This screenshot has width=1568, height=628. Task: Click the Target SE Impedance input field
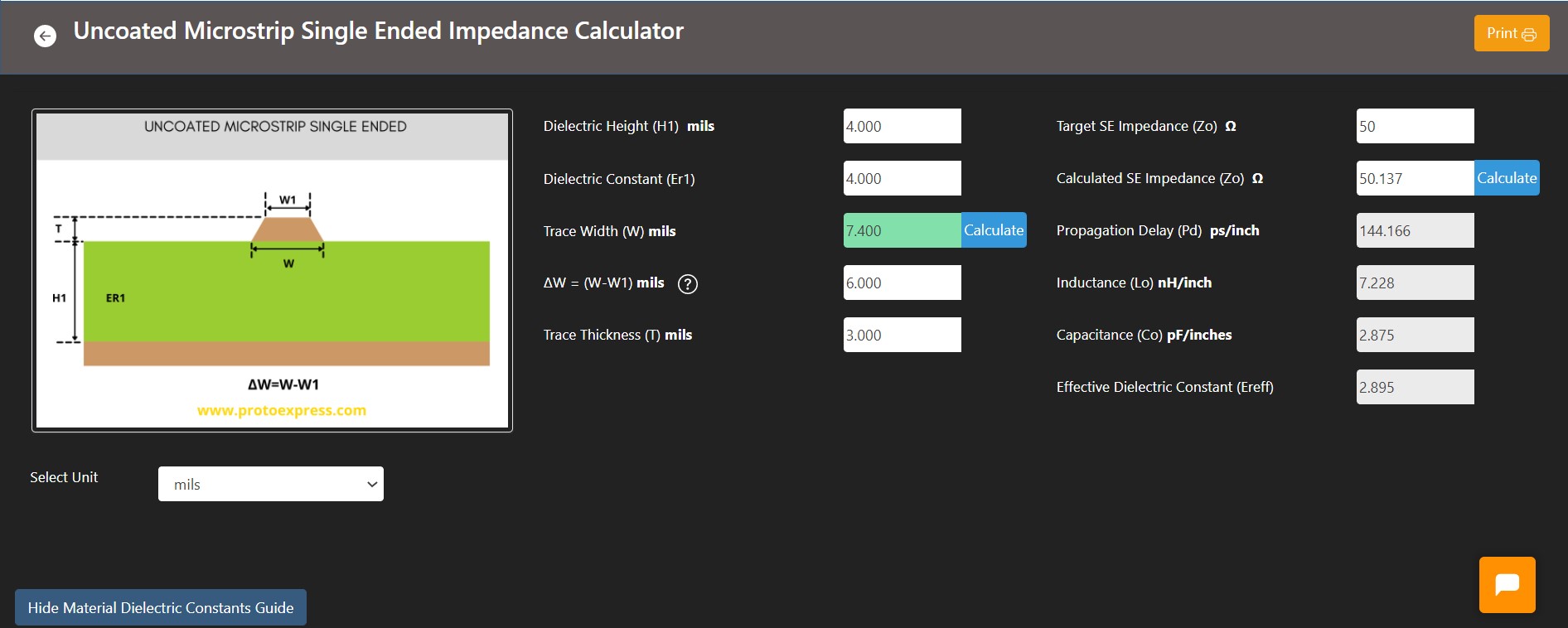pos(1416,126)
